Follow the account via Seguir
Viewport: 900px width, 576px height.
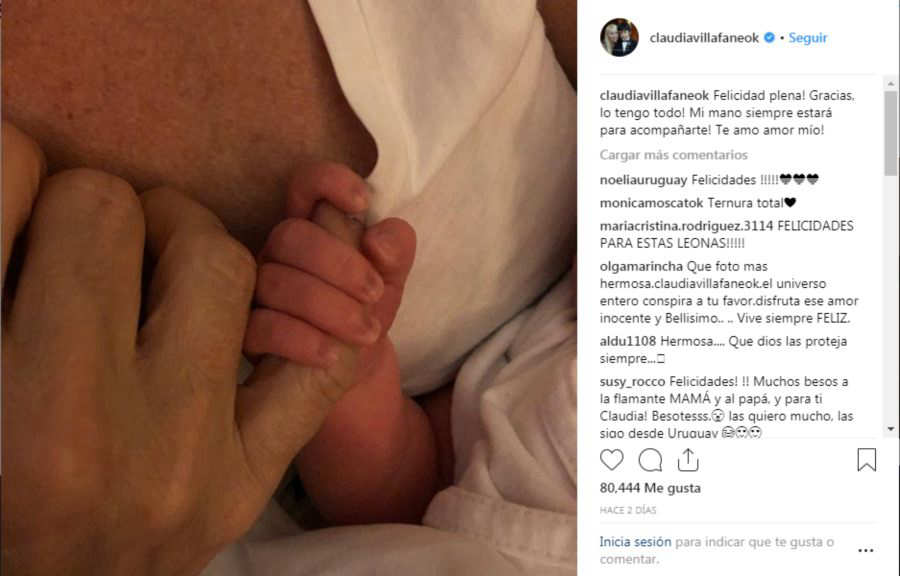tap(808, 38)
